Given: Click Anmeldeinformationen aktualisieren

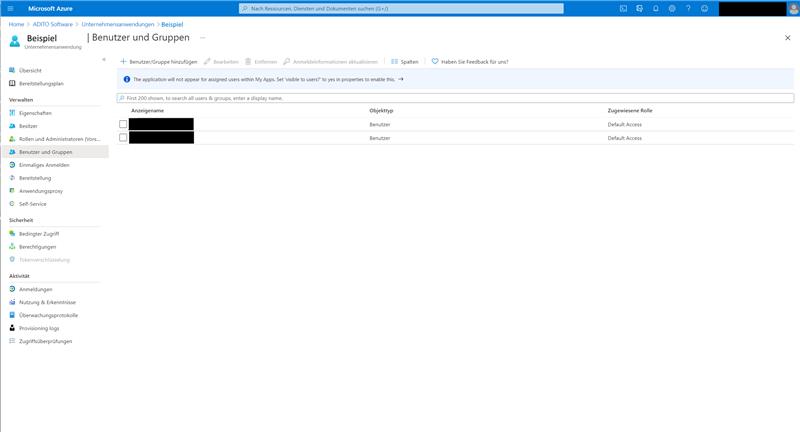Looking at the screenshot, I should pyautogui.click(x=331, y=62).
